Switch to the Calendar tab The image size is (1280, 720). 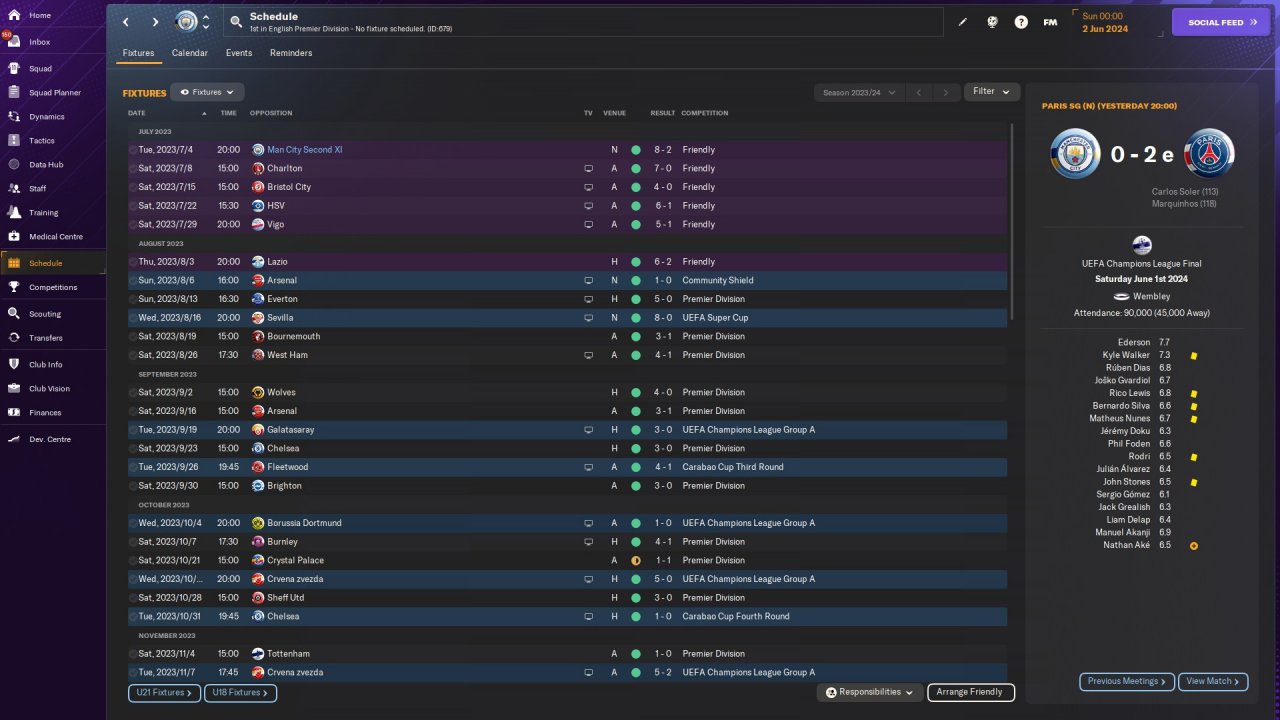point(190,53)
